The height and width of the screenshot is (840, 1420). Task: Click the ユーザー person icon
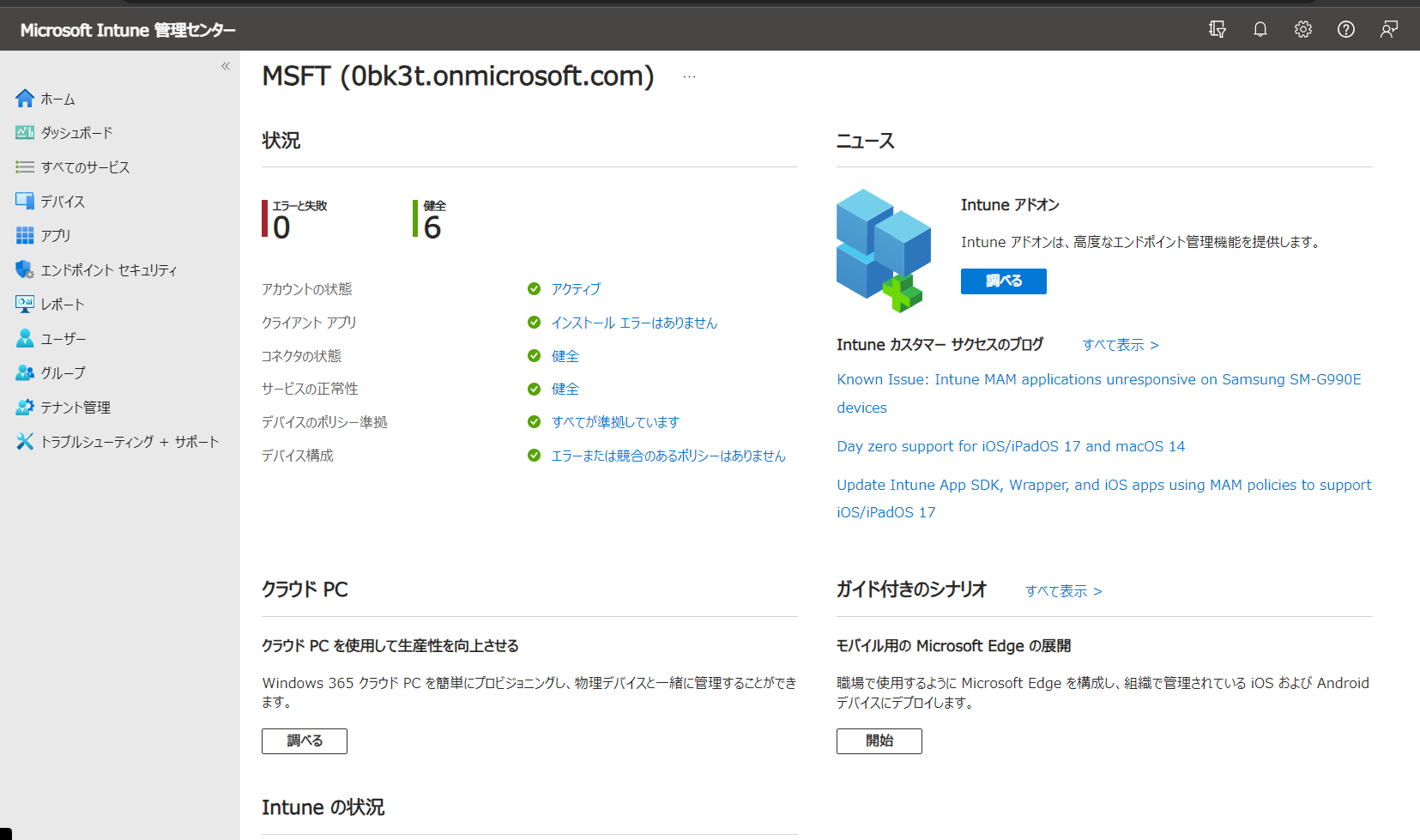[25, 338]
